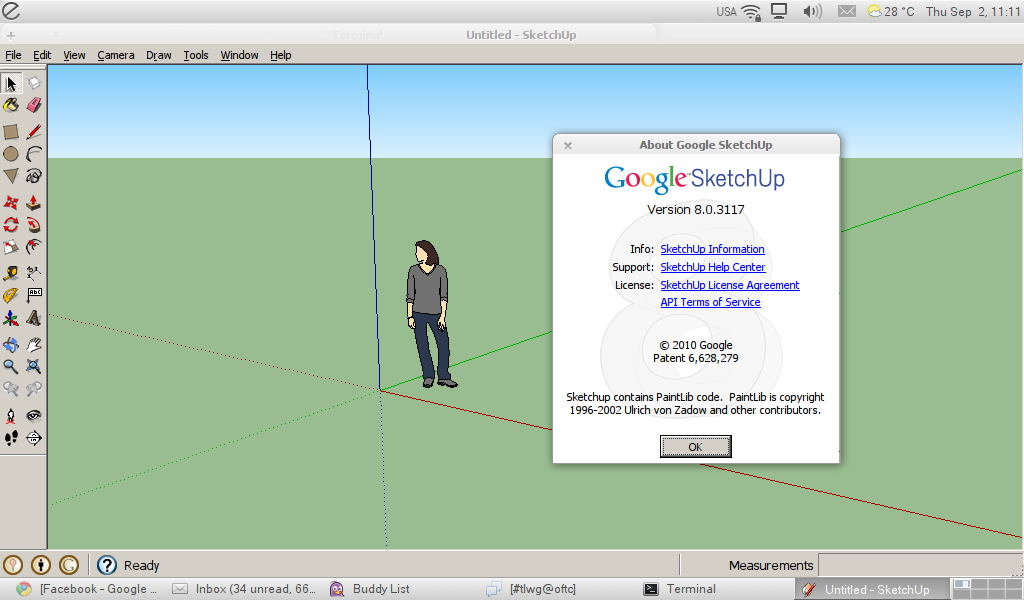Click the copyright C status icon

(x=69, y=565)
